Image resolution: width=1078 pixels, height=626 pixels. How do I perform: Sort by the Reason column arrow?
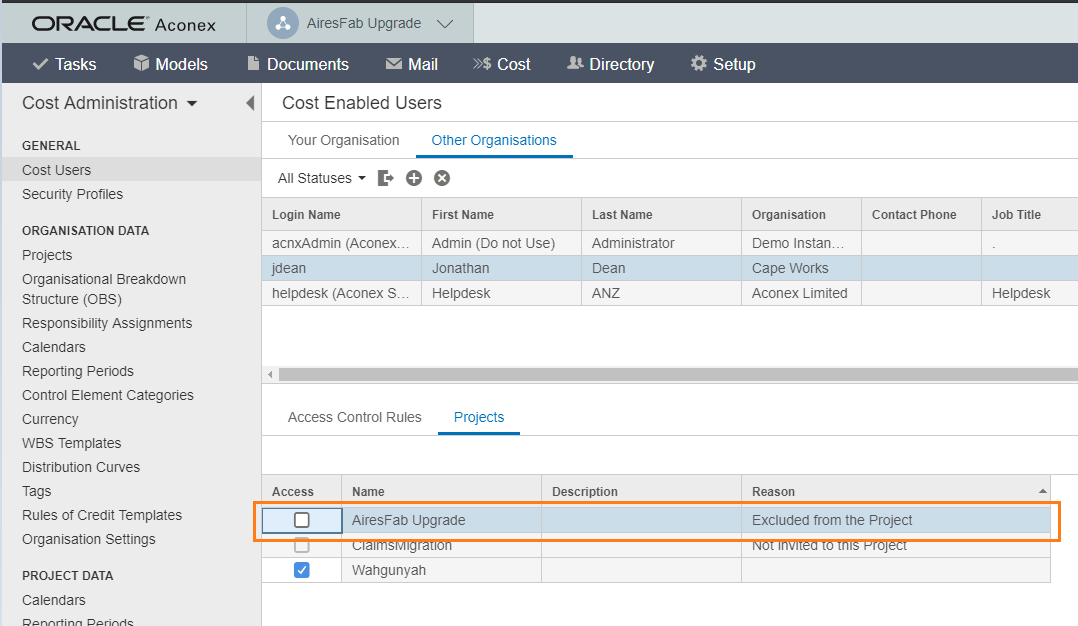coord(1042,491)
